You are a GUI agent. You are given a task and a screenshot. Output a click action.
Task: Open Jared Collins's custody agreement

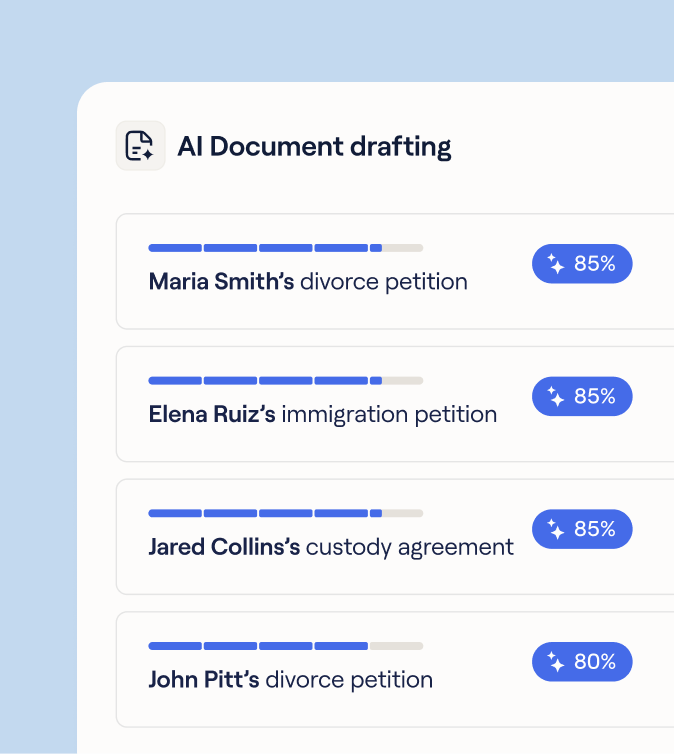tap(331, 547)
